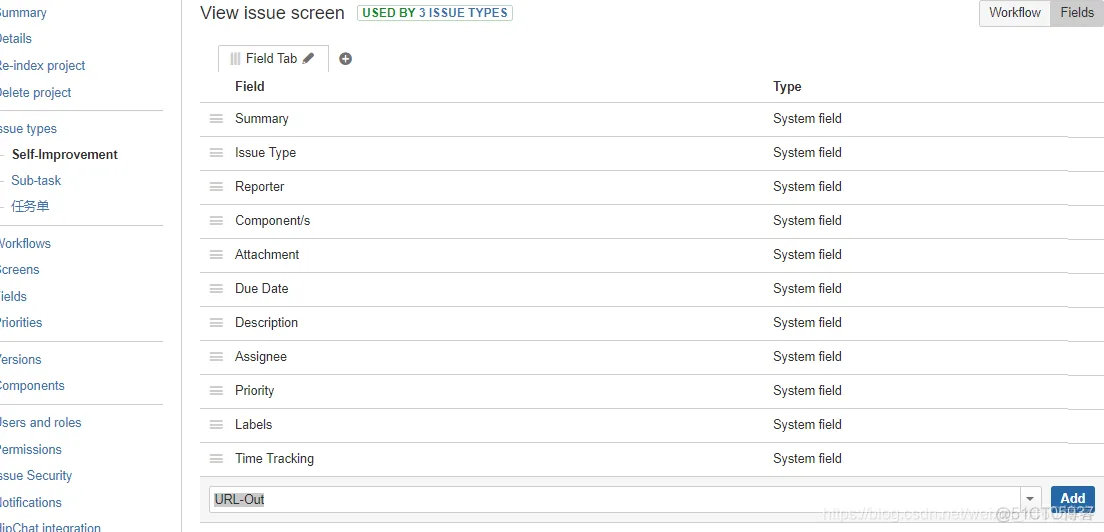Open Workflows in the sidebar

25,243
